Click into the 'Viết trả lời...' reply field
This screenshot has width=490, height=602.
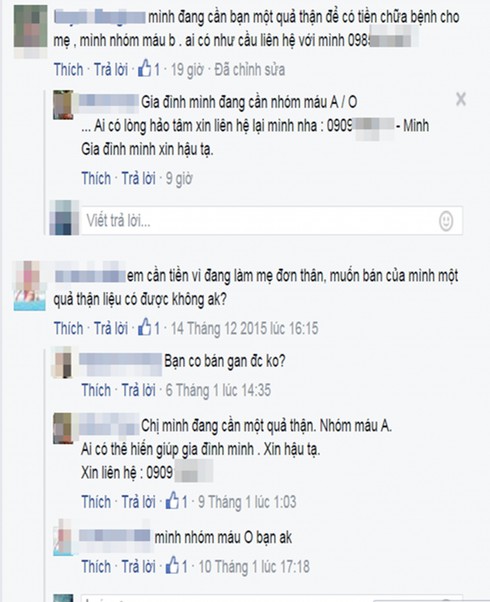pos(271,220)
